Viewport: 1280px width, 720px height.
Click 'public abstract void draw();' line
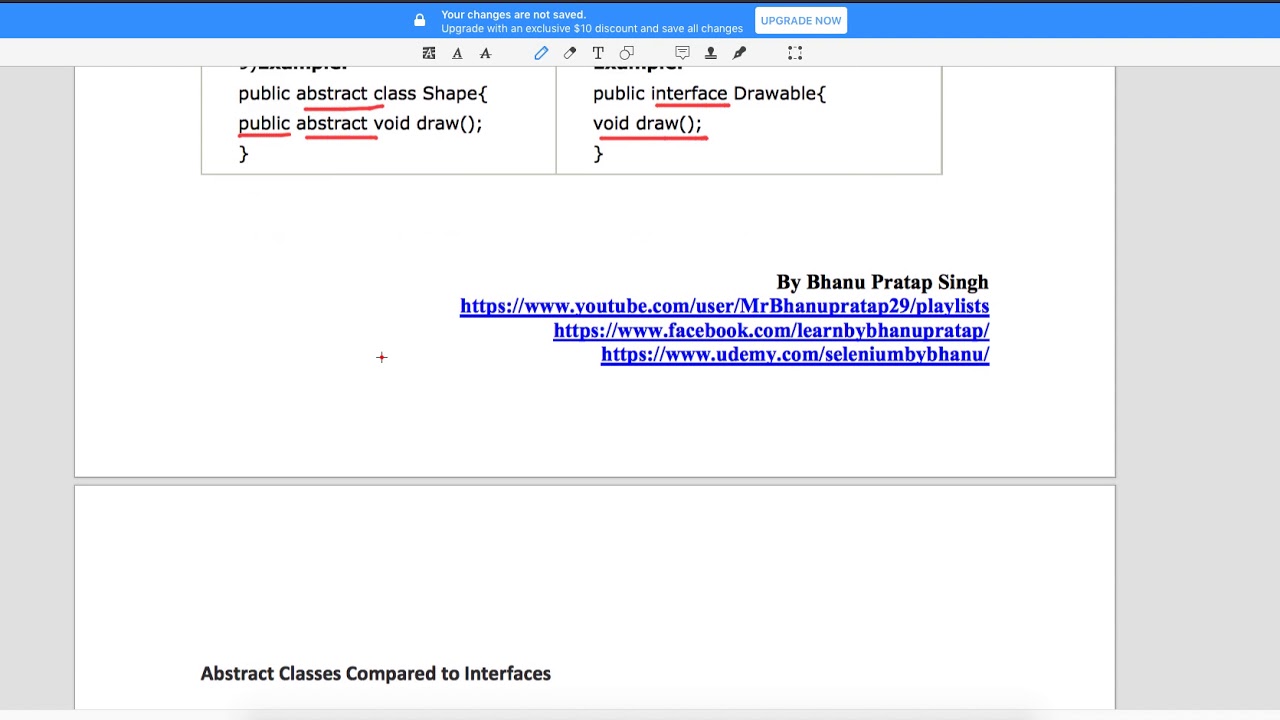coord(360,123)
